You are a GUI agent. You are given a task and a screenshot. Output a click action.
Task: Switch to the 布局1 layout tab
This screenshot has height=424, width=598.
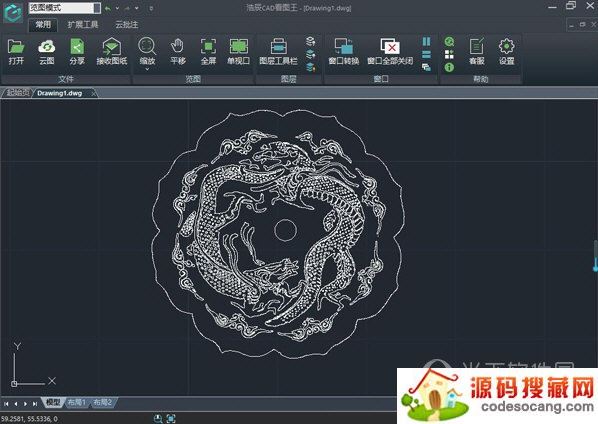[x=77, y=402]
